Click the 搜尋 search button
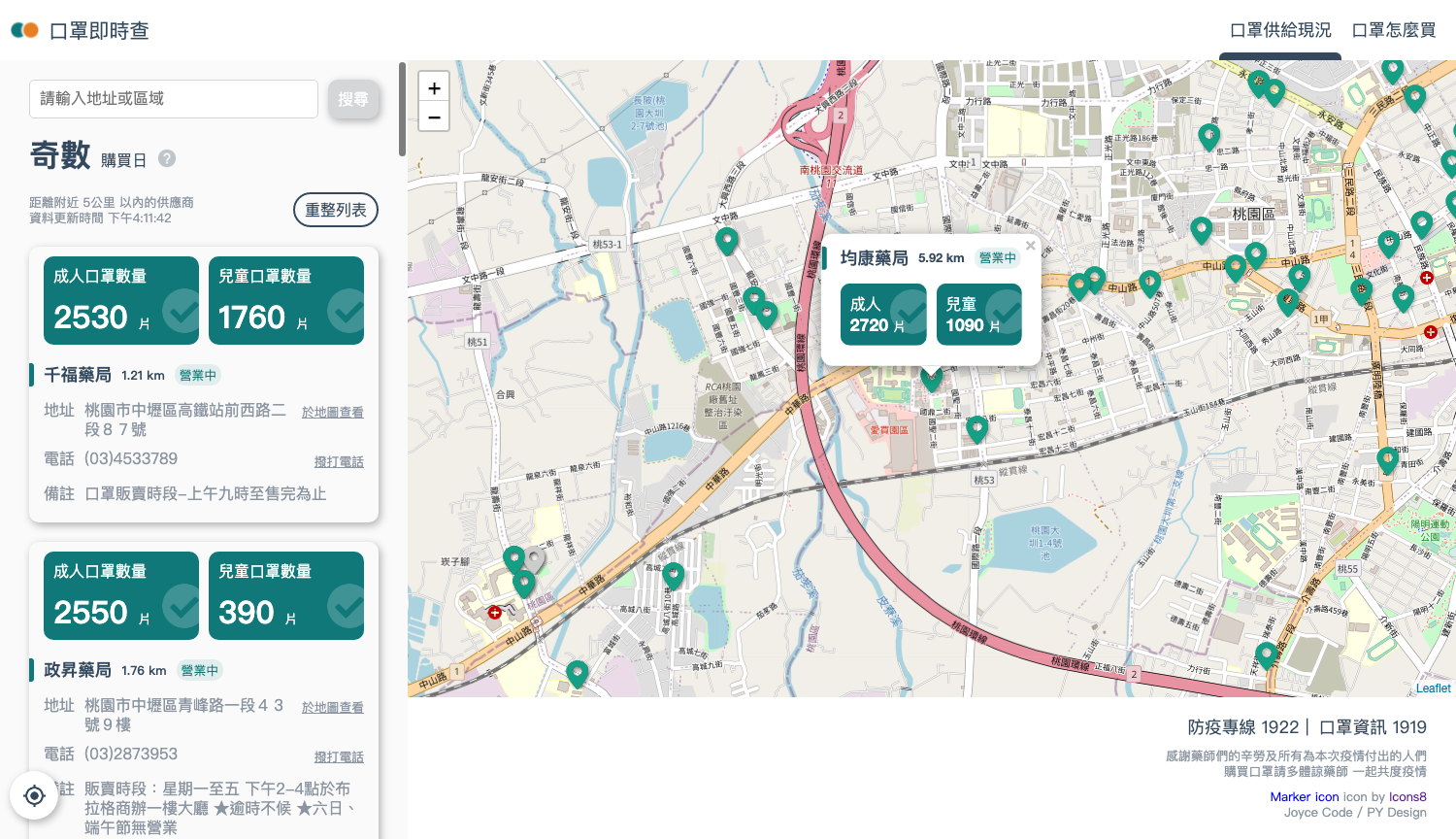Screen dimensions: 1456x839 coord(353,99)
